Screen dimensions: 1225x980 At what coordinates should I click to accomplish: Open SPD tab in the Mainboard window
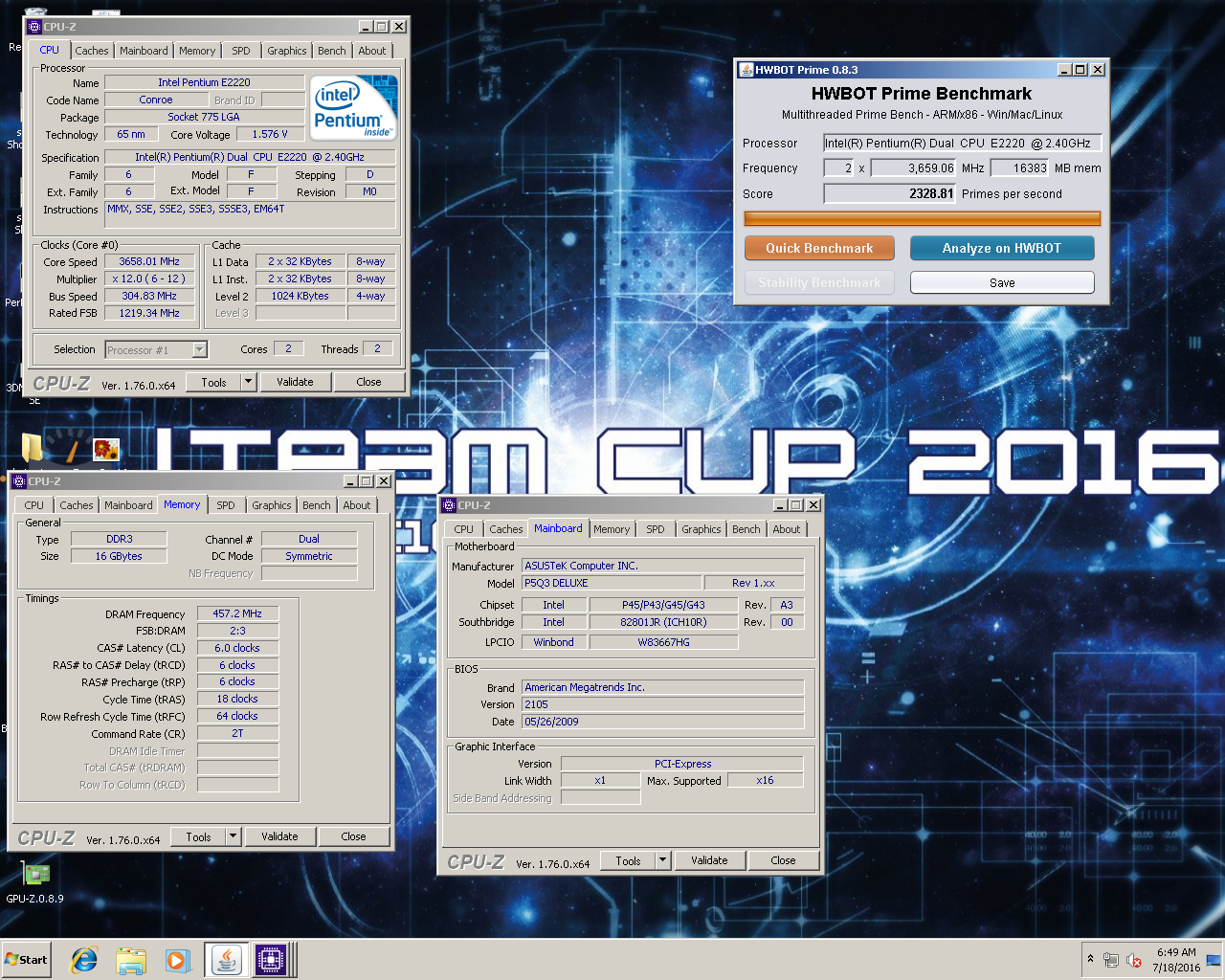coord(656,529)
